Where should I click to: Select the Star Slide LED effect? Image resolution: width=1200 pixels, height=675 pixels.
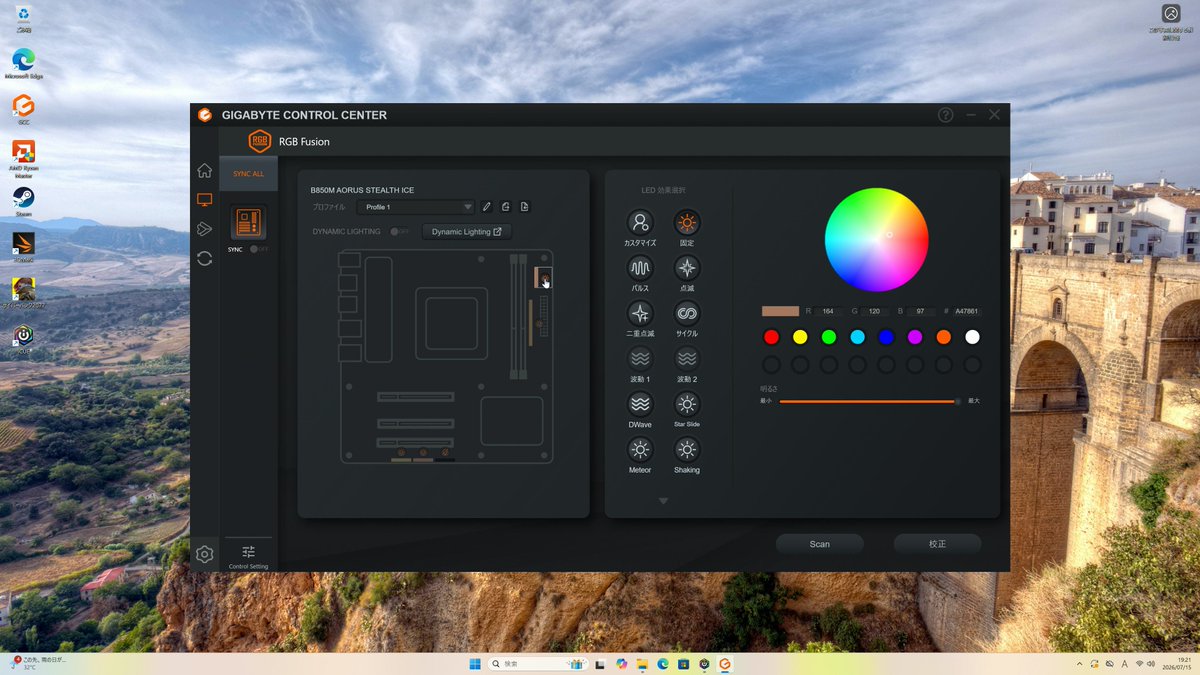pos(687,404)
